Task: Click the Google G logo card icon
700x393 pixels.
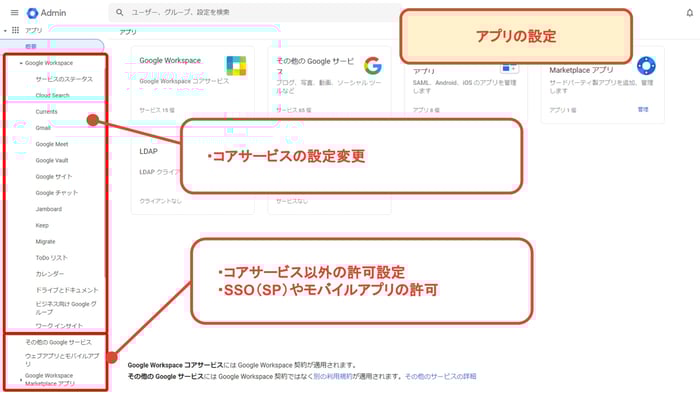Action: click(x=372, y=66)
